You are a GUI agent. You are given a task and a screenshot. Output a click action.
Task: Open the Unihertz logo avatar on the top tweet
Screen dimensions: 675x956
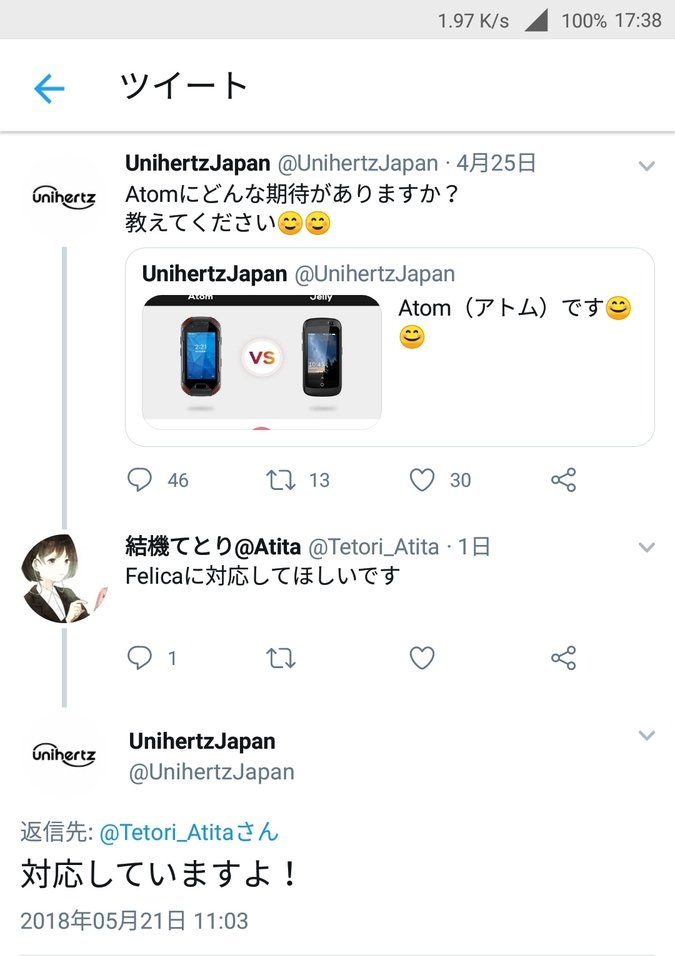click(x=63, y=196)
